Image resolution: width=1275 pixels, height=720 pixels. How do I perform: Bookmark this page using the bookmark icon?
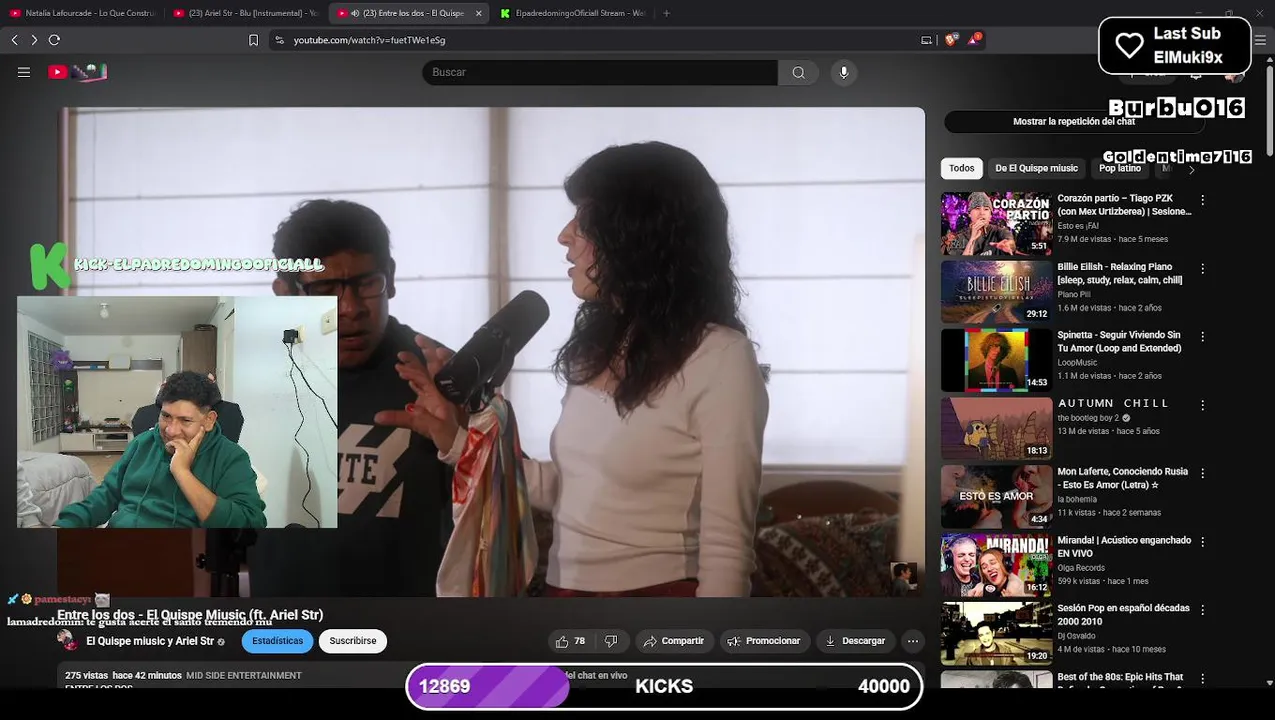(253, 40)
